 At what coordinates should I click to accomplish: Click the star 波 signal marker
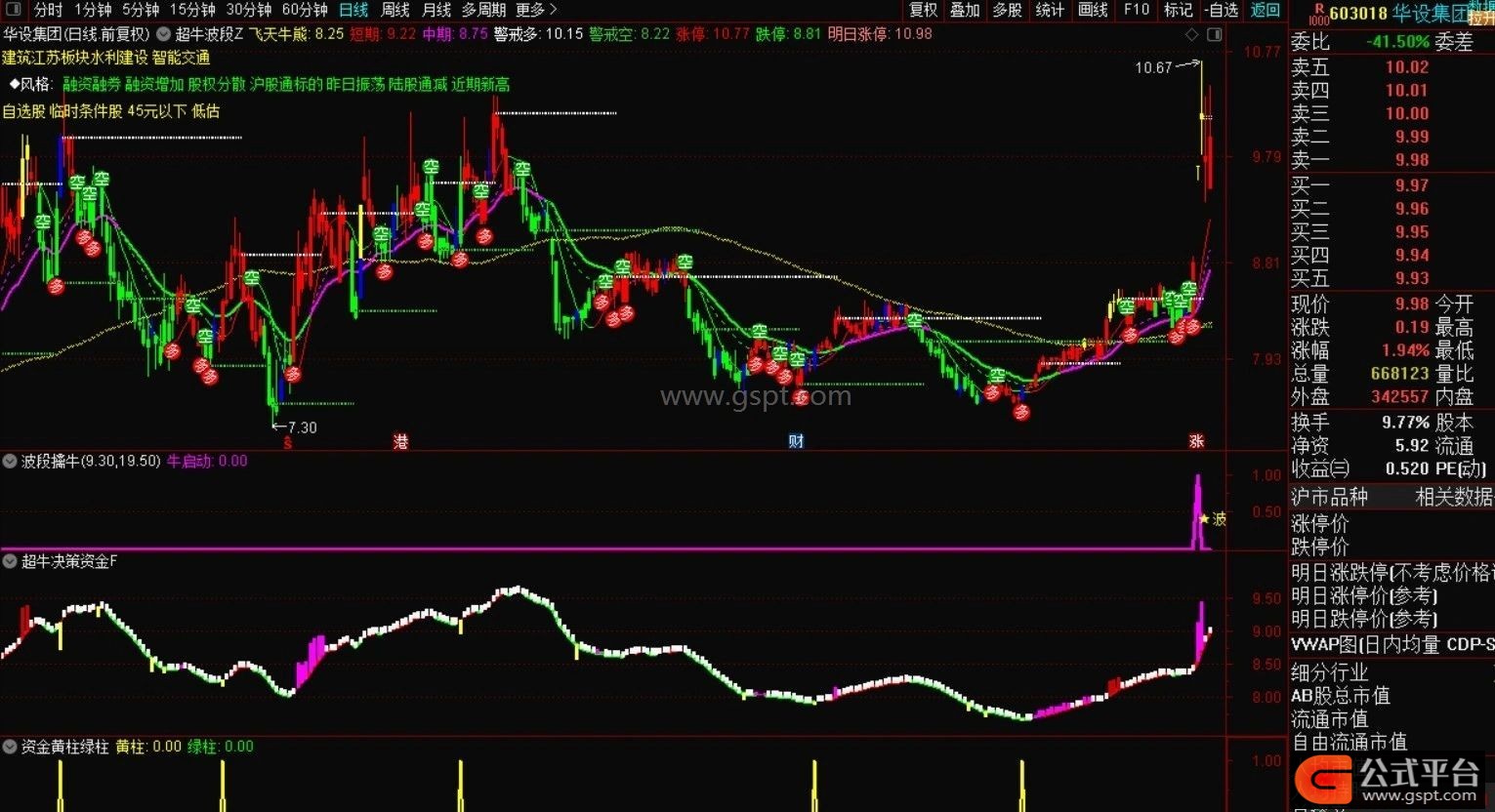tap(1212, 519)
